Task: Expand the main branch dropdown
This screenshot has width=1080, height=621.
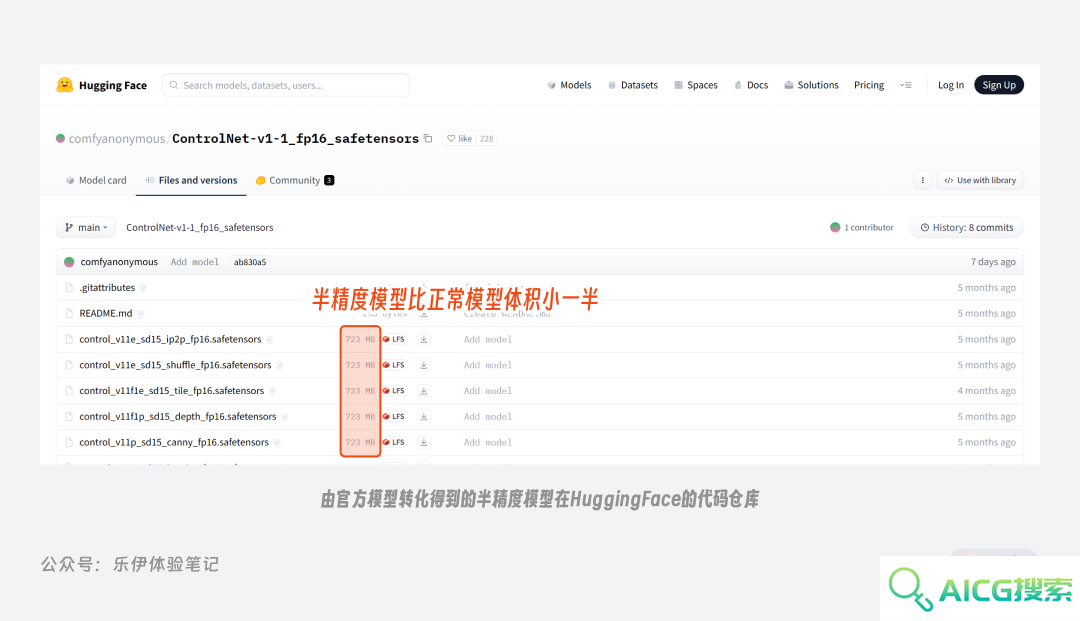Action: click(86, 228)
